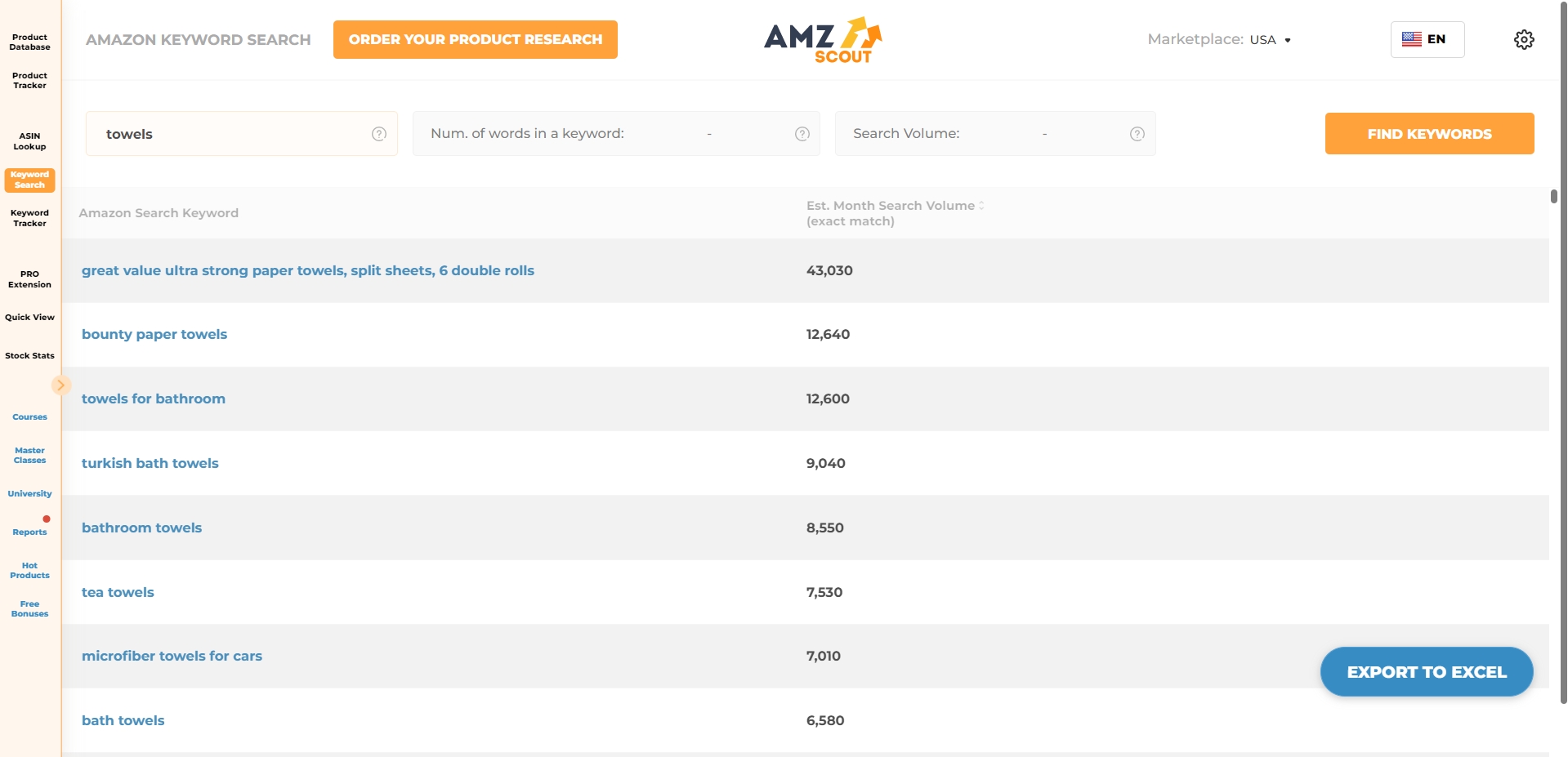Click the Amazon Search Keyword column header
The height and width of the screenshot is (757, 1568).
(159, 213)
